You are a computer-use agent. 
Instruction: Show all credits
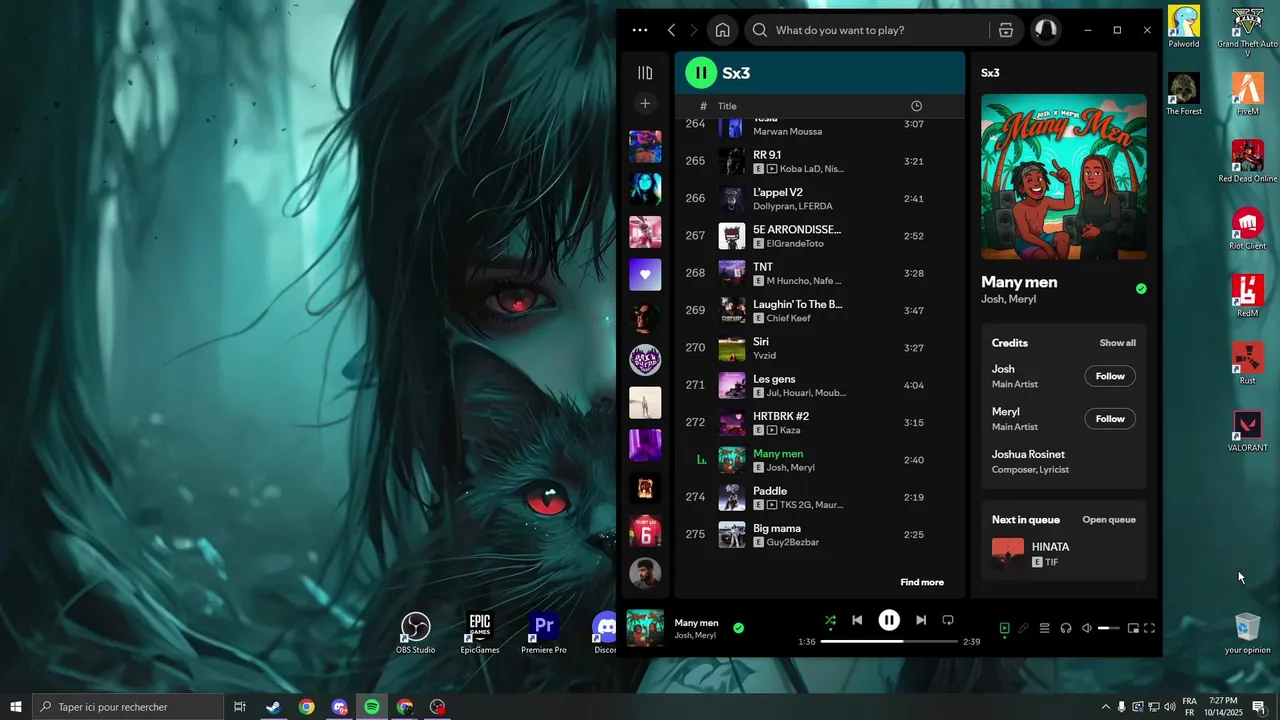1117,343
